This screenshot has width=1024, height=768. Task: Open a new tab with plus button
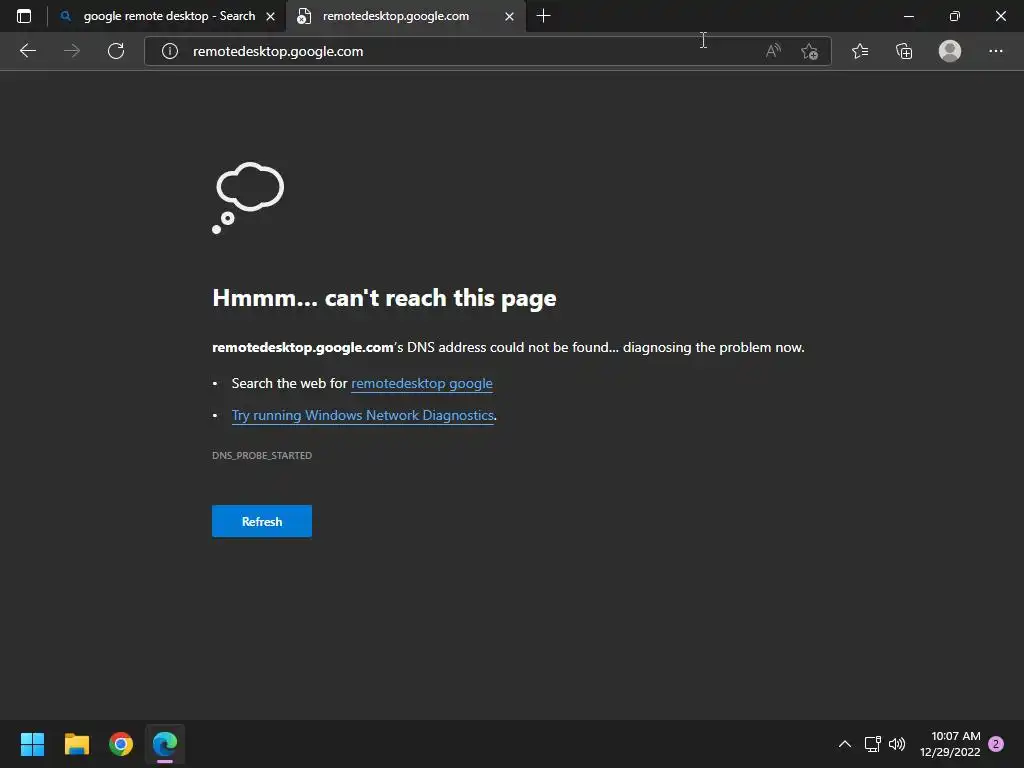pyautogui.click(x=543, y=16)
